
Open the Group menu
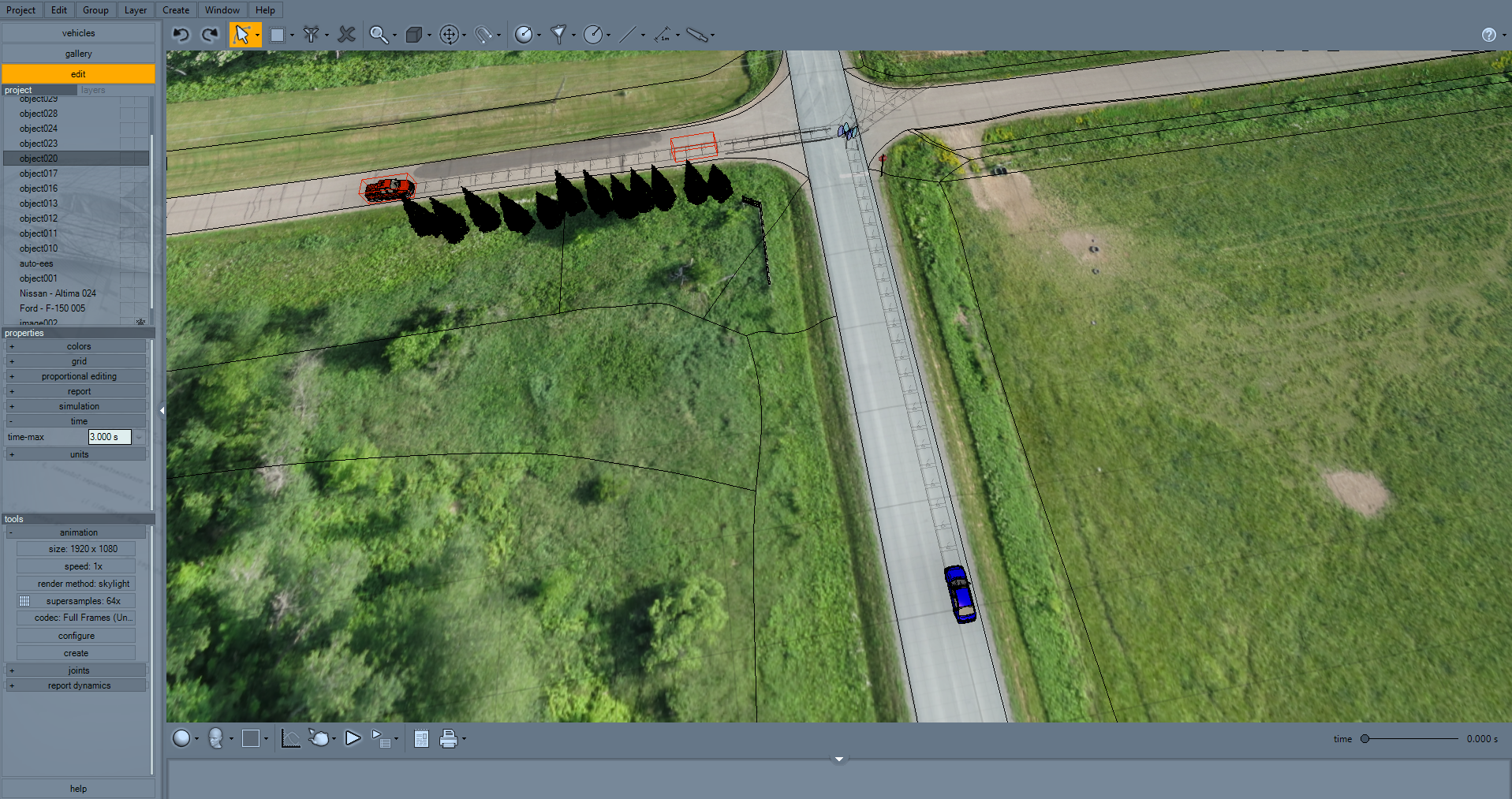point(95,10)
